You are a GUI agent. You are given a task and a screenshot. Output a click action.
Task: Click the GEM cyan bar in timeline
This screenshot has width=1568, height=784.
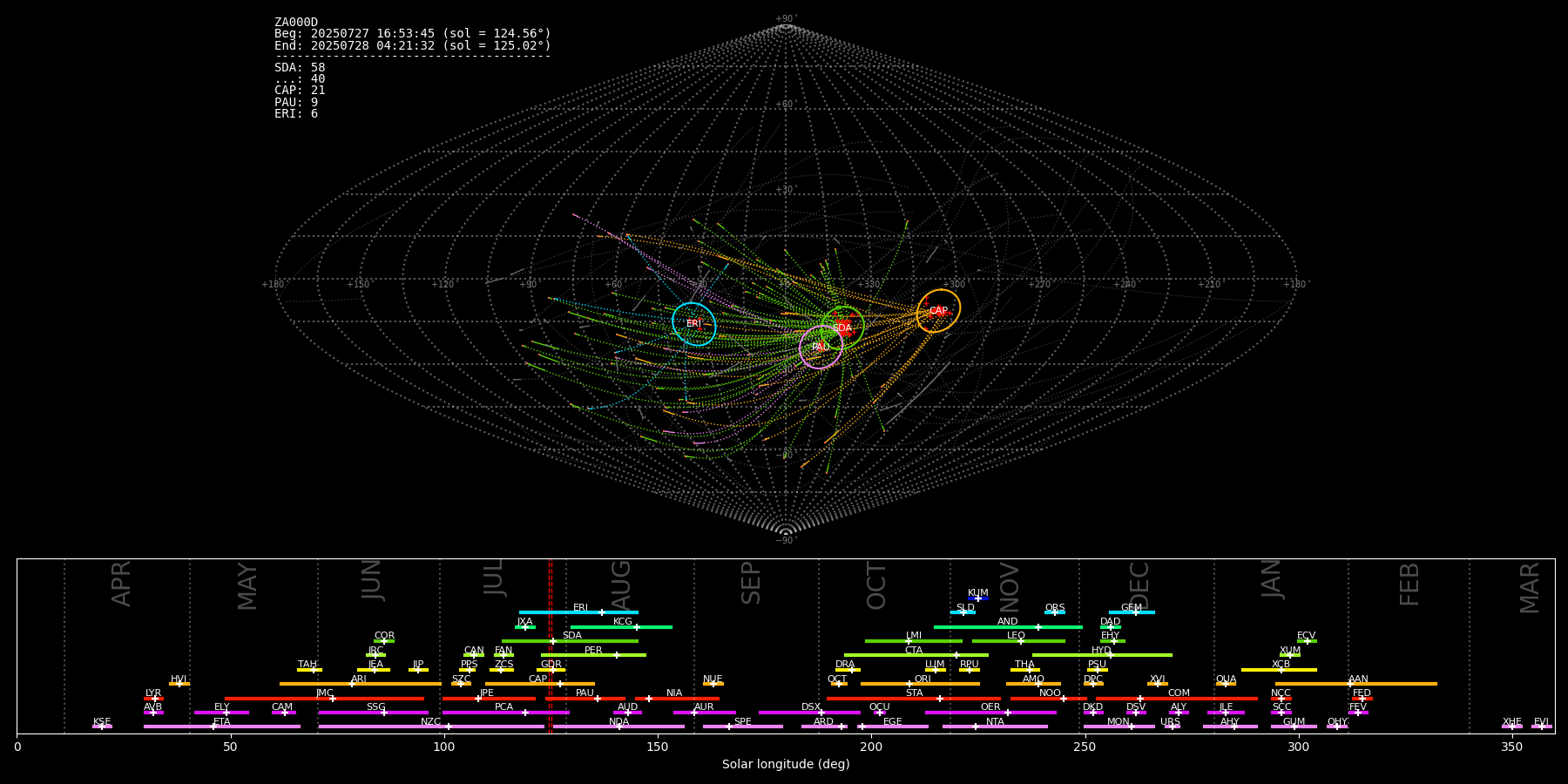click(x=1132, y=612)
